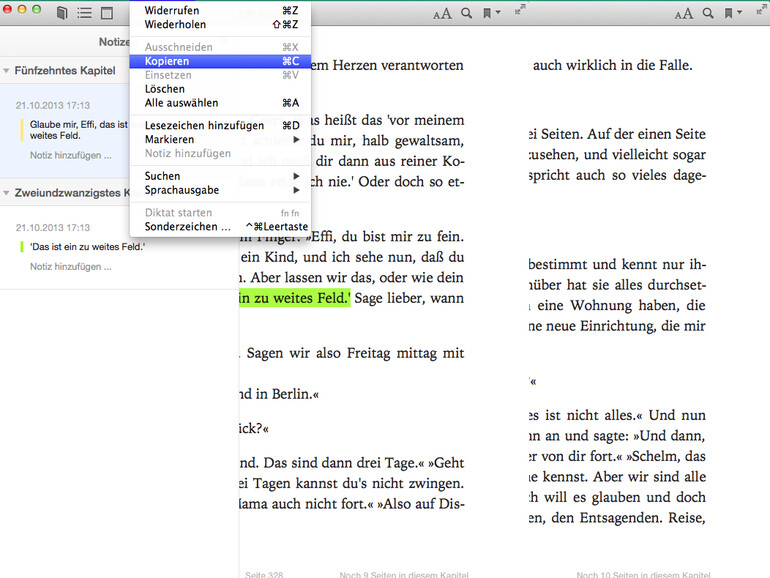Click the search magnifier in right book window
The image size is (770, 578).
point(708,13)
